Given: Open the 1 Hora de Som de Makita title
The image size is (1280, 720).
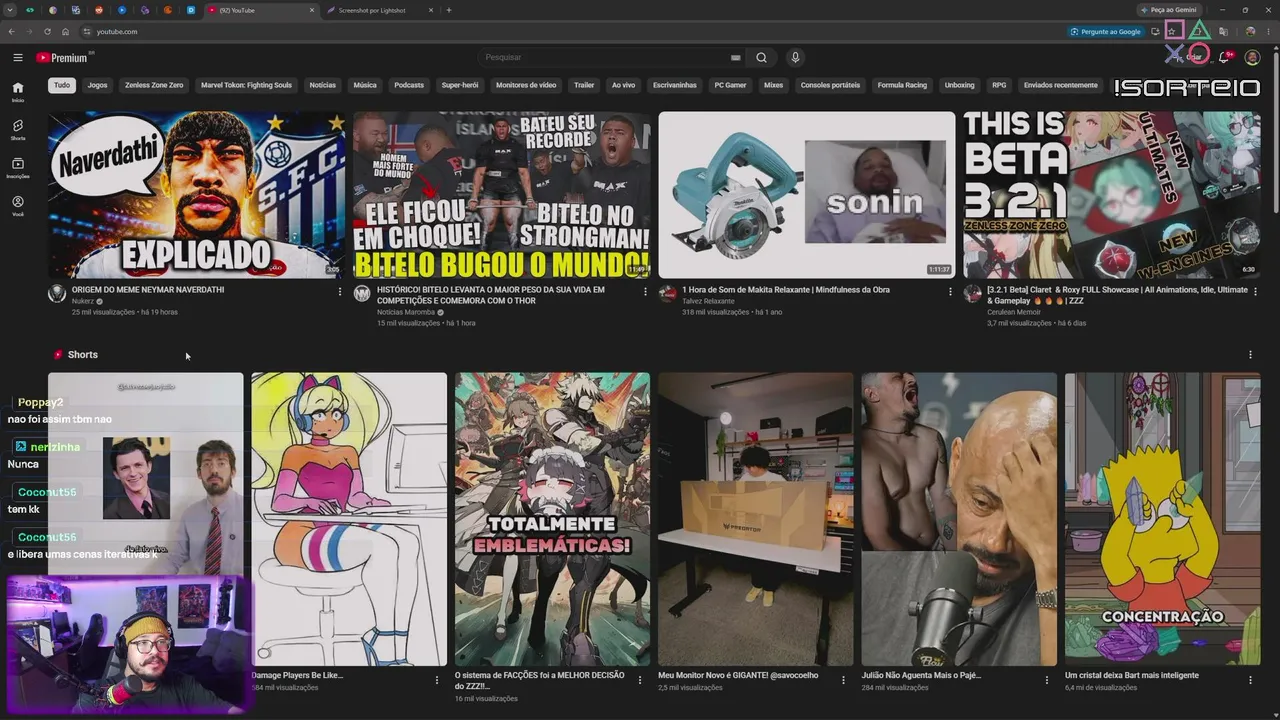Looking at the screenshot, I should point(786,290).
